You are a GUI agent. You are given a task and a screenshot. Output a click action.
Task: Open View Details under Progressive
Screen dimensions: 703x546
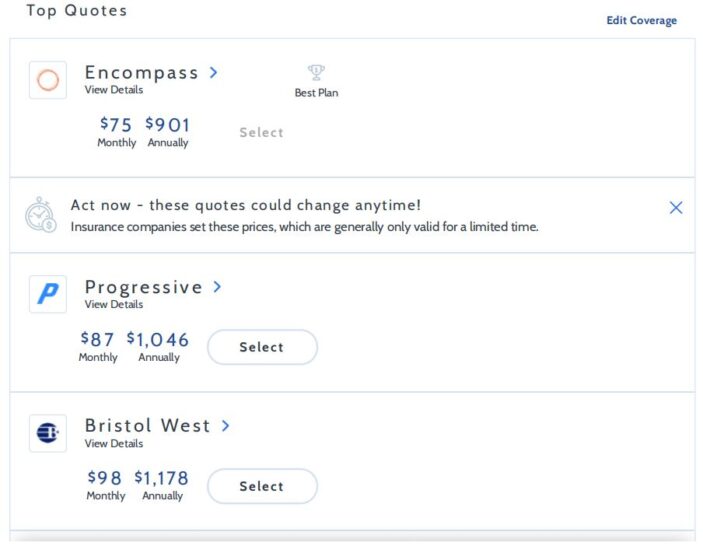click(x=114, y=304)
